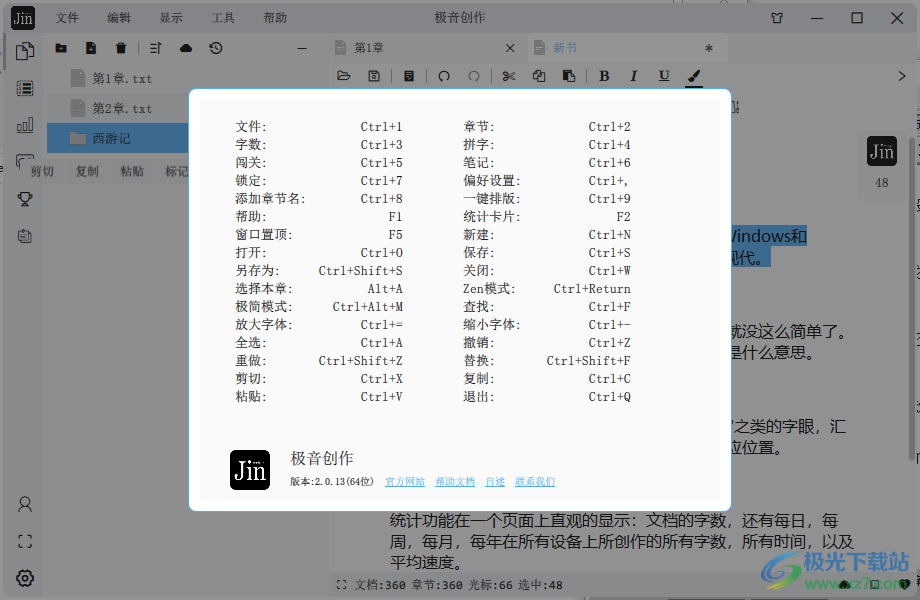The height and width of the screenshot is (600, 920).
Task: Click 粘贴 in the context bar
Action: (x=132, y=171)
